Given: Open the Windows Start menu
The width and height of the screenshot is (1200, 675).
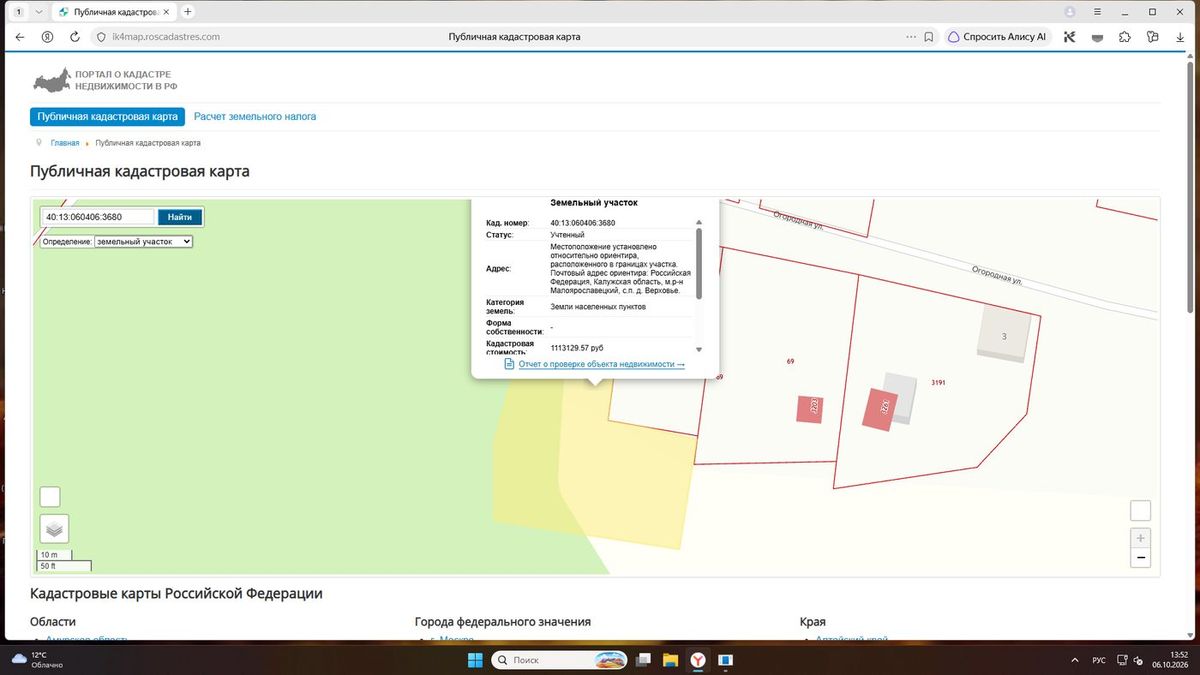Looking at the screenshot, I should (x=475, y=660).
